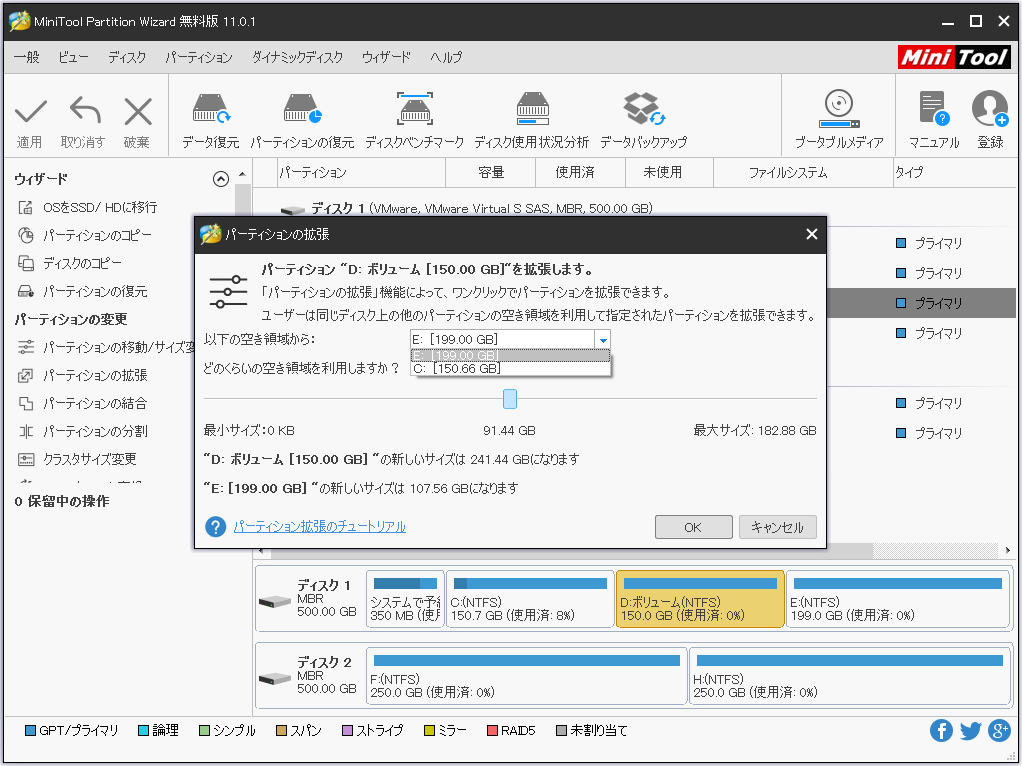The width and height of the screenshot is (1022, 766).
Task: Open the マニュアル help manual icon
Action: click(932, 110)
